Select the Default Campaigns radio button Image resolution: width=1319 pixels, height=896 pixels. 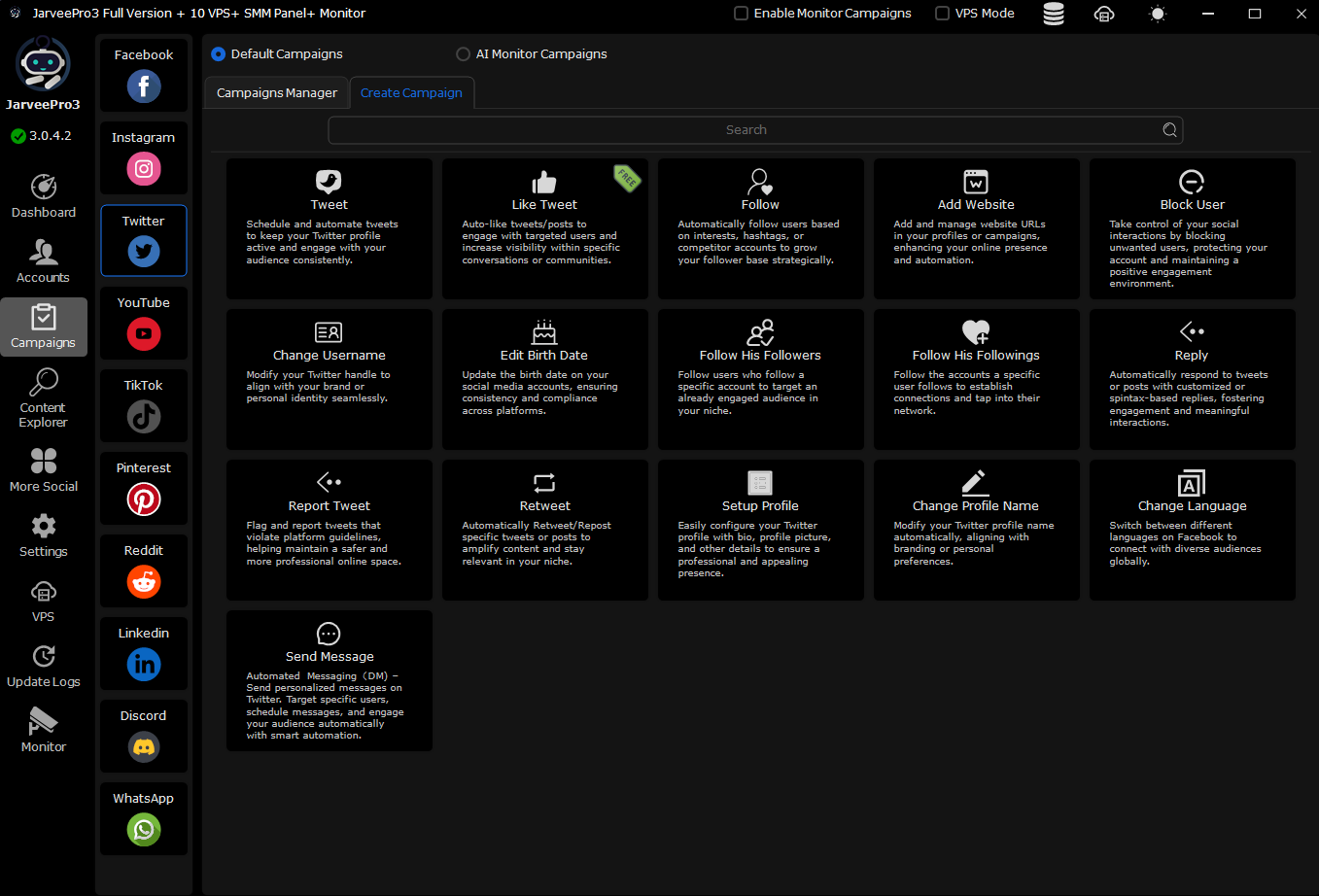(x=219, y=54)
